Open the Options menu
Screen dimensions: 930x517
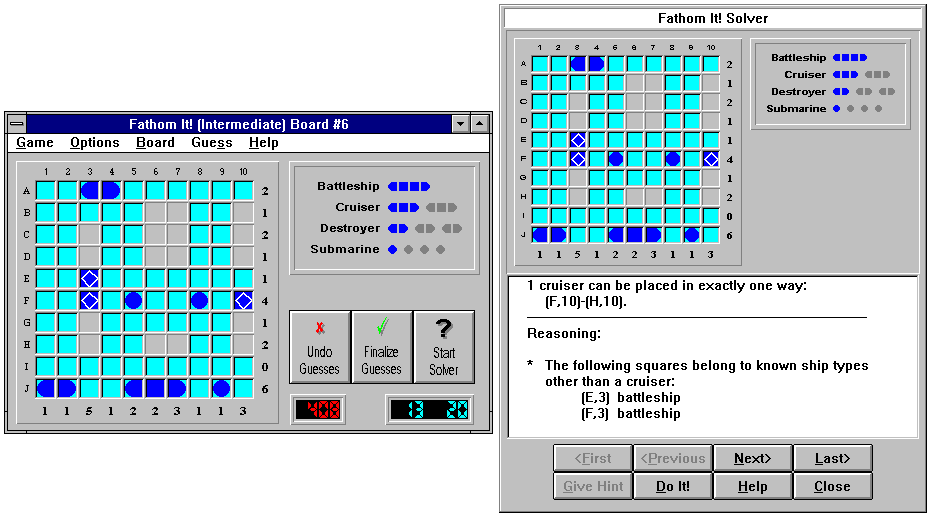94,142
